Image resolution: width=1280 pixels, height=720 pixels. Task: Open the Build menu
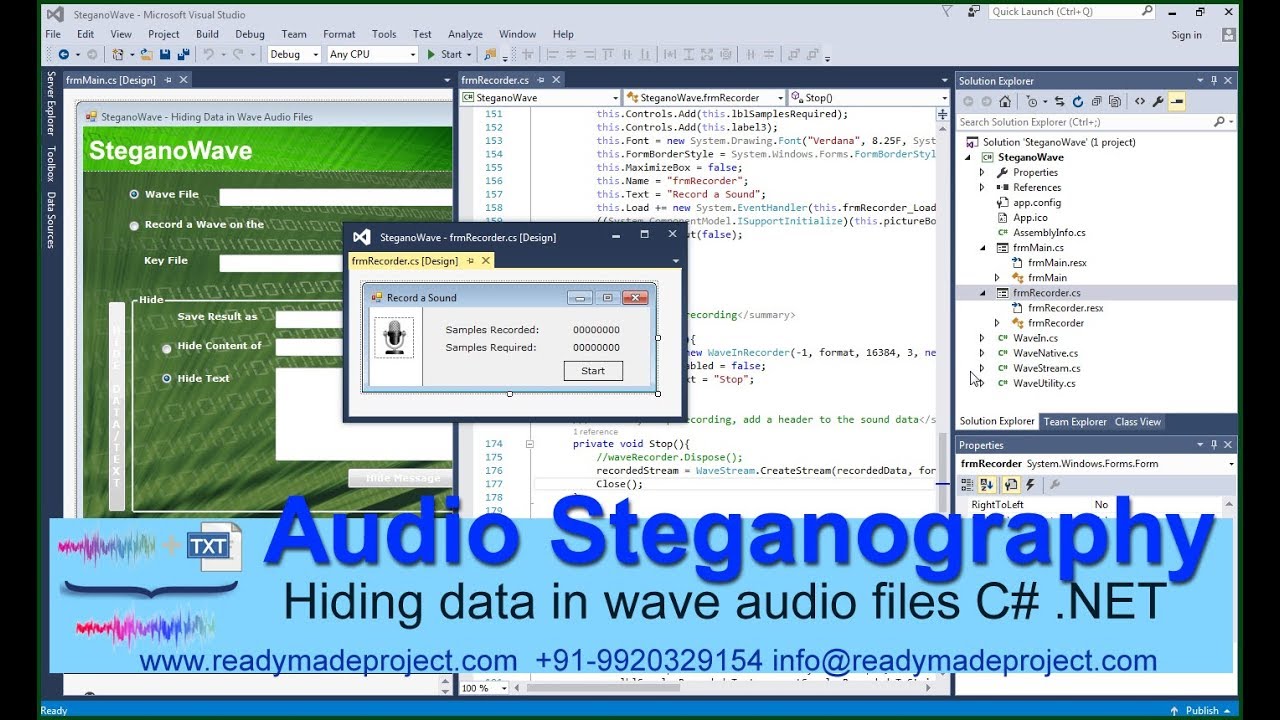tap(207, 34)
